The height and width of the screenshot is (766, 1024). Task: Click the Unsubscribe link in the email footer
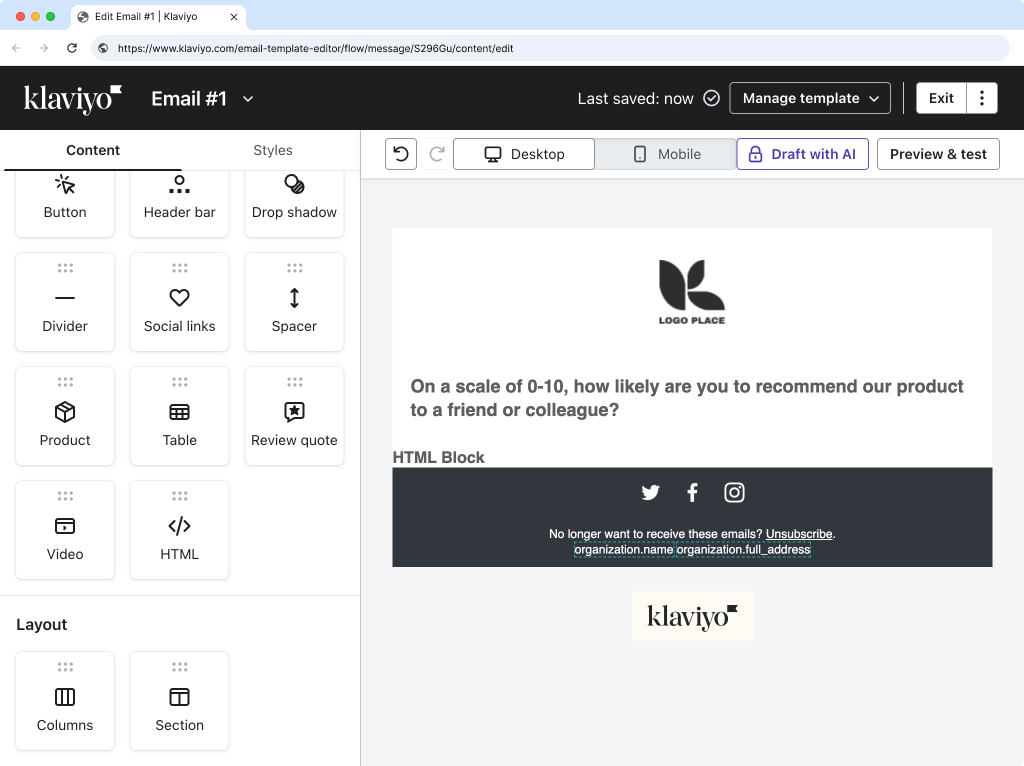pos(798,534)
